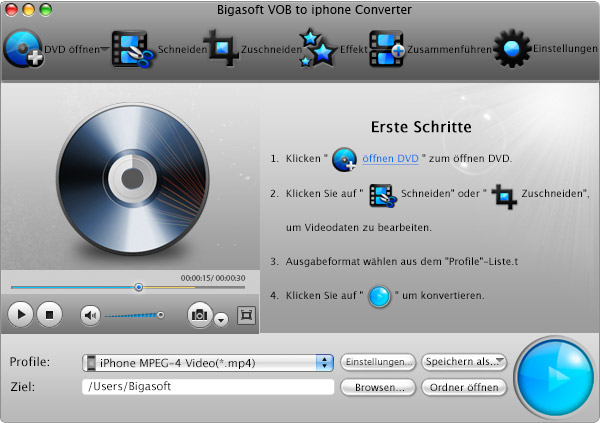600x423 pixels.
Task: Click the DVD öffnen disc icon in the toolbar
Action: 23,49
